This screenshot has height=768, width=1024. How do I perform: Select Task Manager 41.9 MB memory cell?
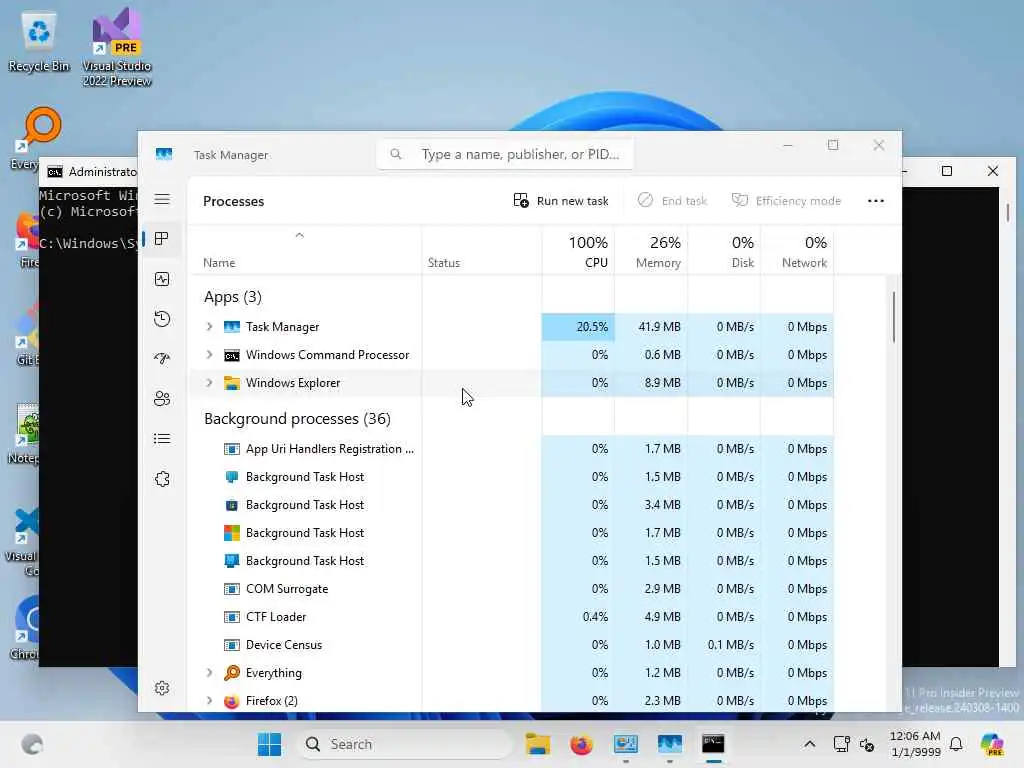pos(651,327)
